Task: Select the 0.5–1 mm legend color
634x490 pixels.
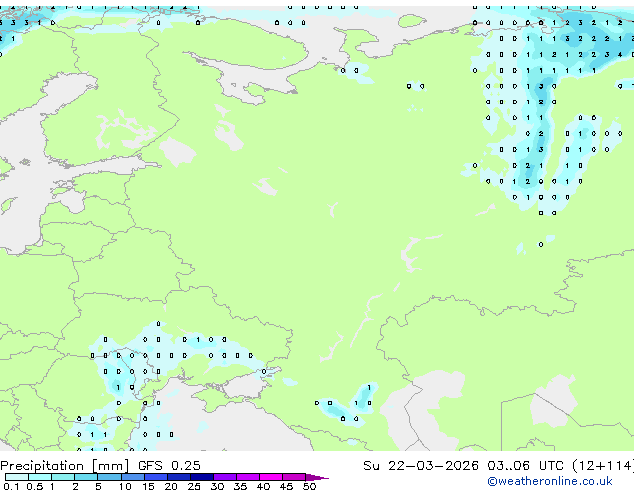Action: [x=40, y=477]
